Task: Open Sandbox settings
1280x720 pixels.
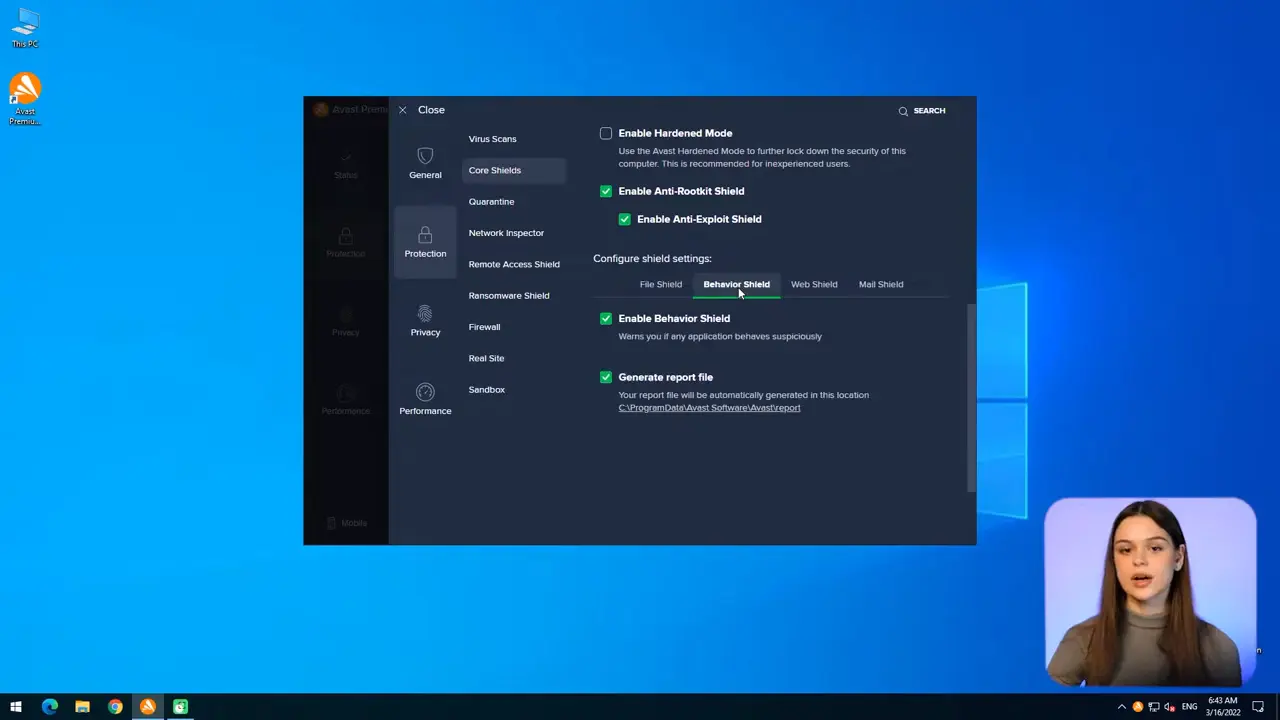Action: 487,390
